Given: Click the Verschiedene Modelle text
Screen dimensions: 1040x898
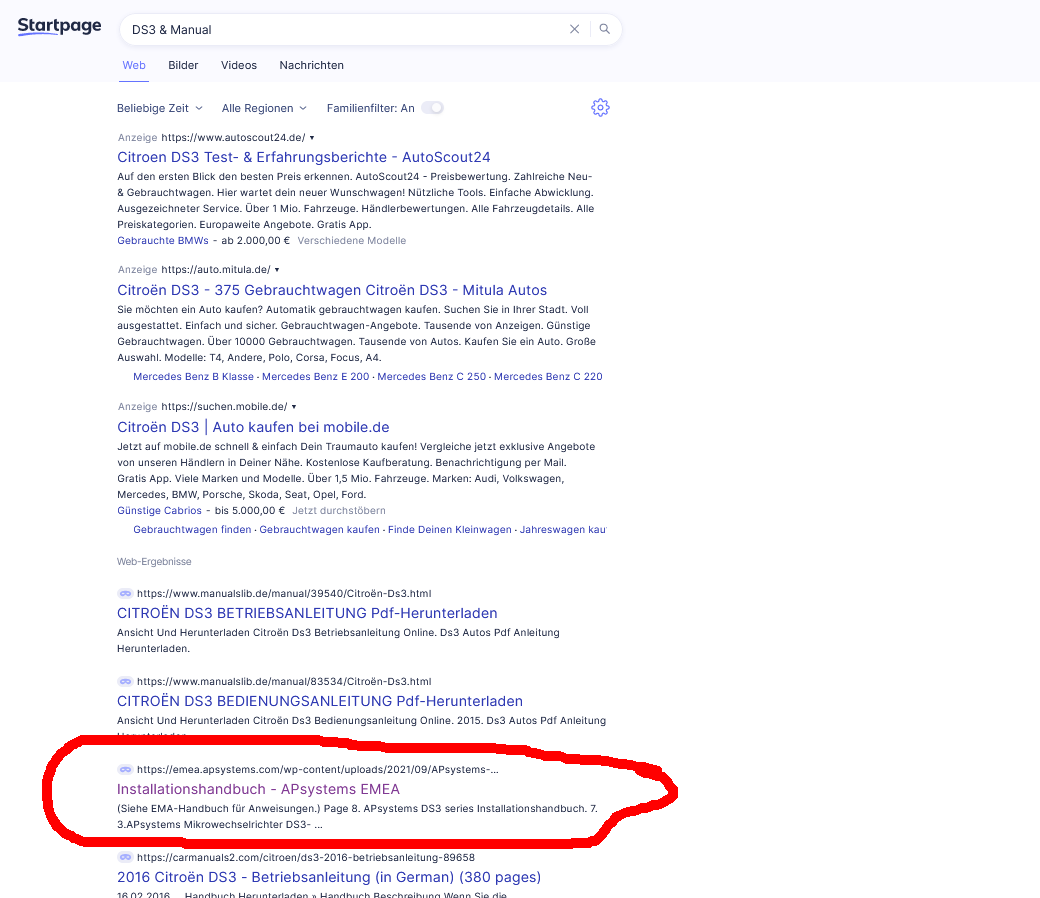Looking at the screenshot, I should pyautogui.click(x=352, y=241).
